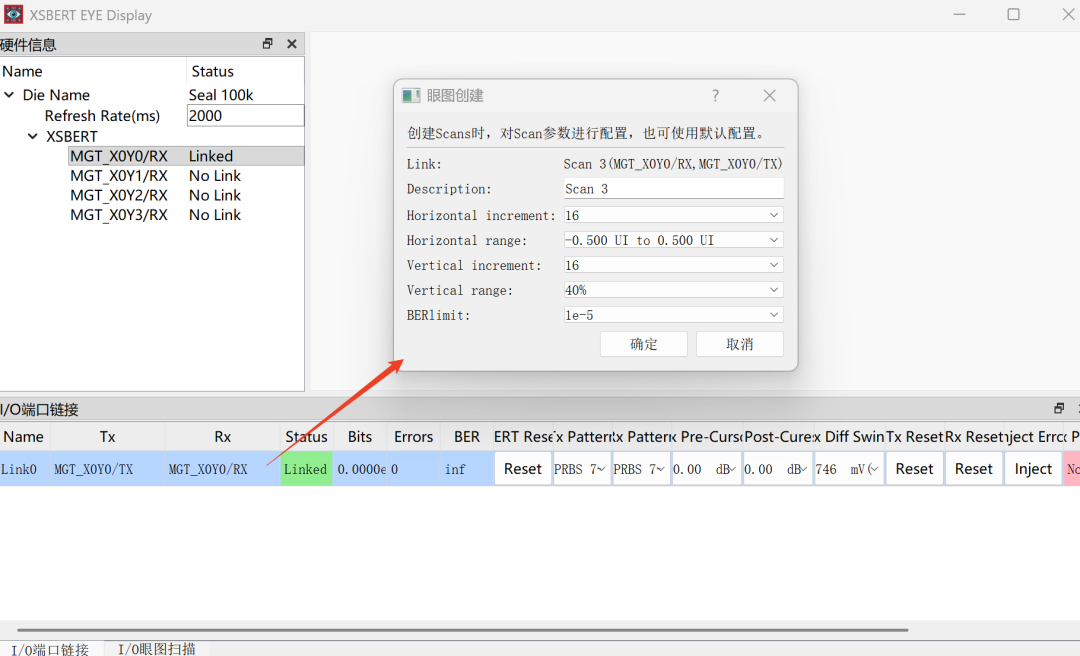Click the XSBERT EYE Display app icon
The width and height of the screenshot is (1080, 656).
[x=14, y=14]
